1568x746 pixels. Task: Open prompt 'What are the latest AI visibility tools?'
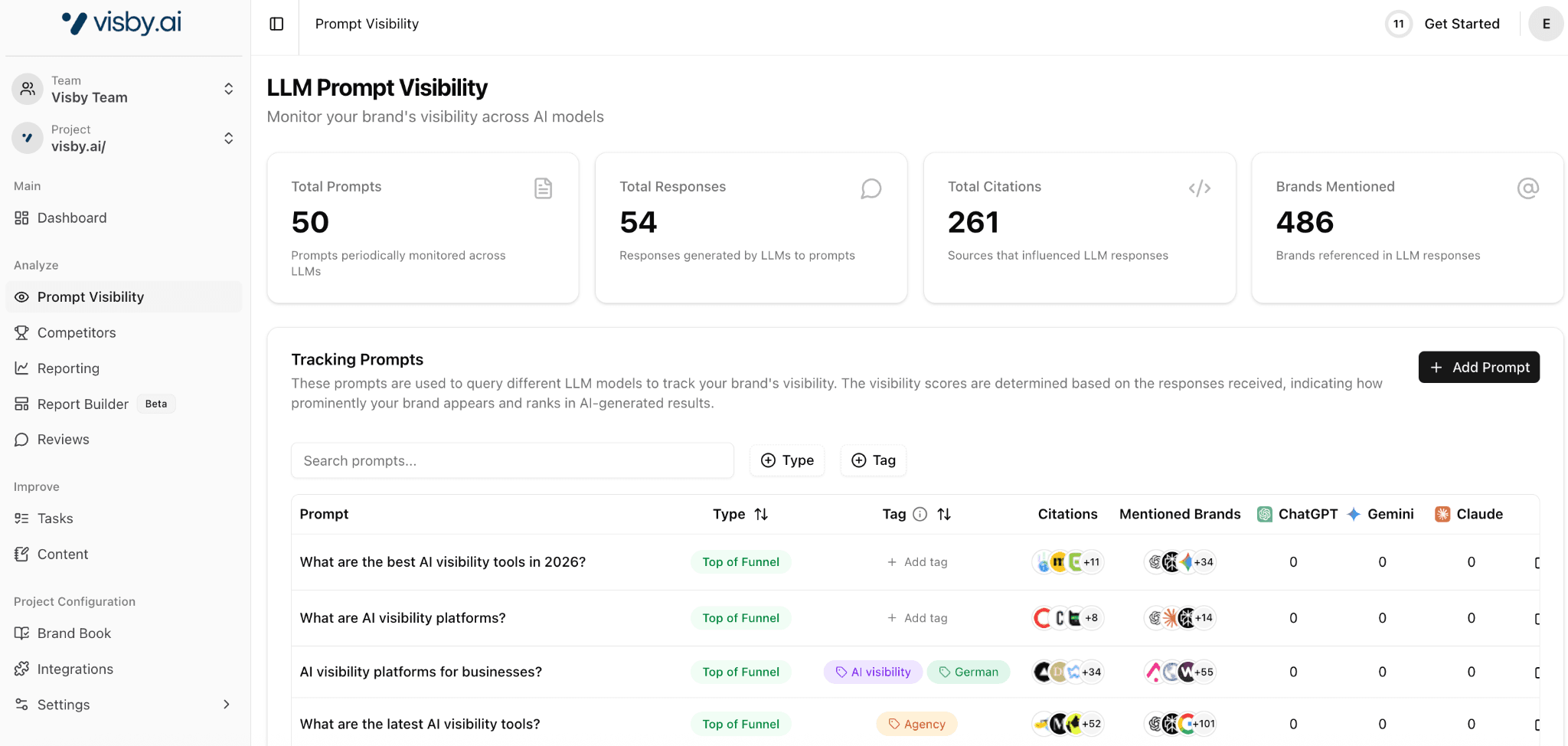point(420,724)
